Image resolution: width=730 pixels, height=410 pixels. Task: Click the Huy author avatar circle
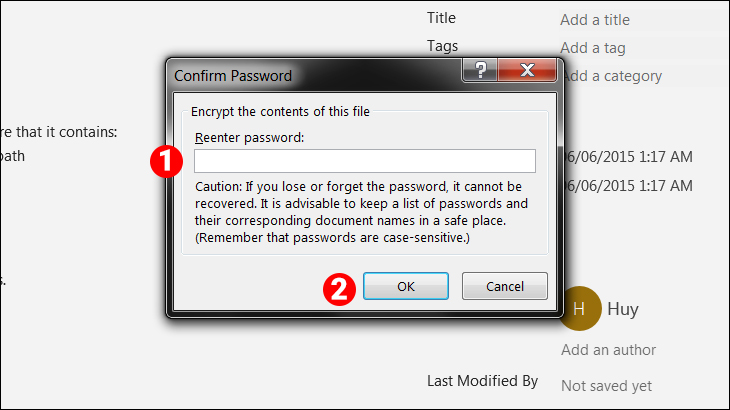click(580, 309)
